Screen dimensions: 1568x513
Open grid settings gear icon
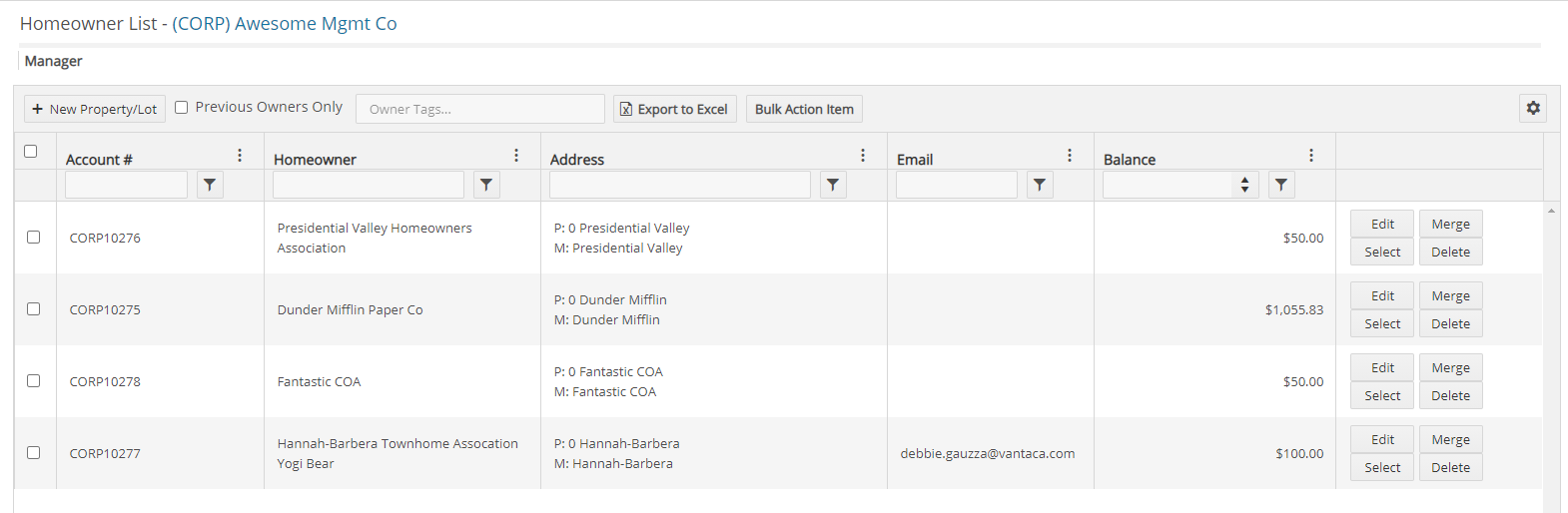pyautogui.click(x=1533, y=108)
